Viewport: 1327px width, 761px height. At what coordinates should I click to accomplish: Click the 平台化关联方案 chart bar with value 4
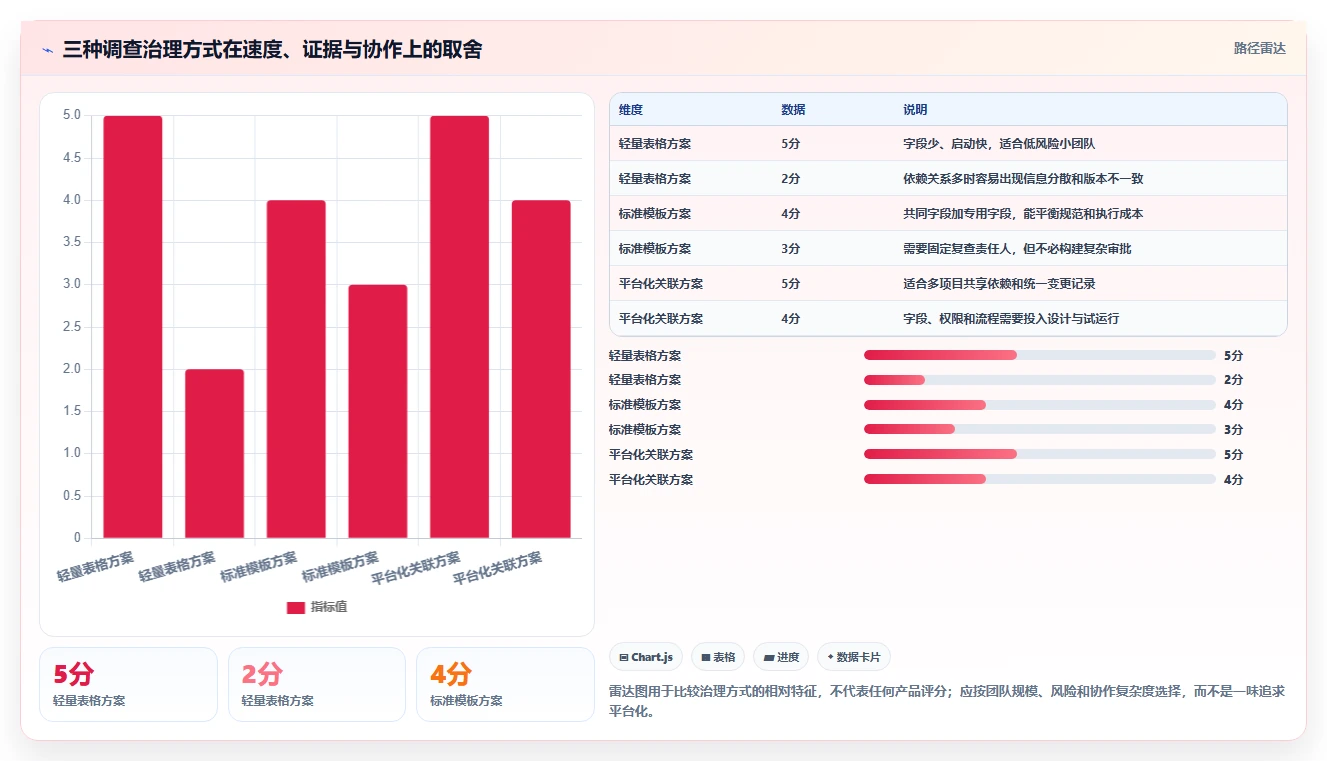(541, 369)
